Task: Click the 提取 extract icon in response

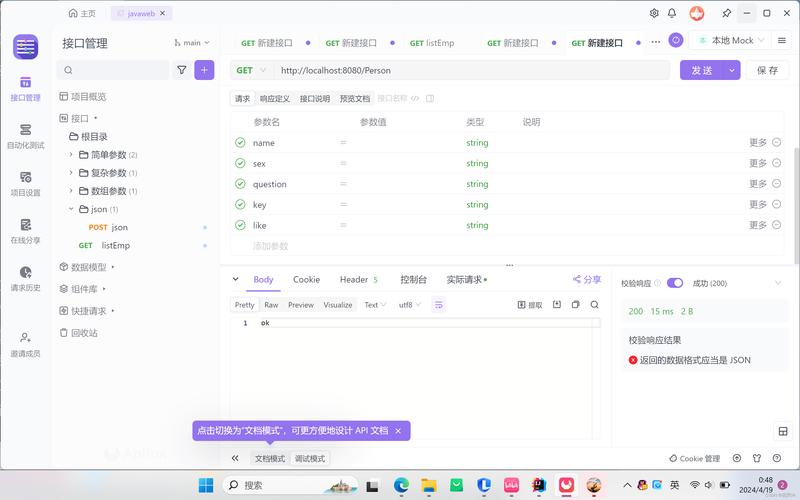Action: 530,305
